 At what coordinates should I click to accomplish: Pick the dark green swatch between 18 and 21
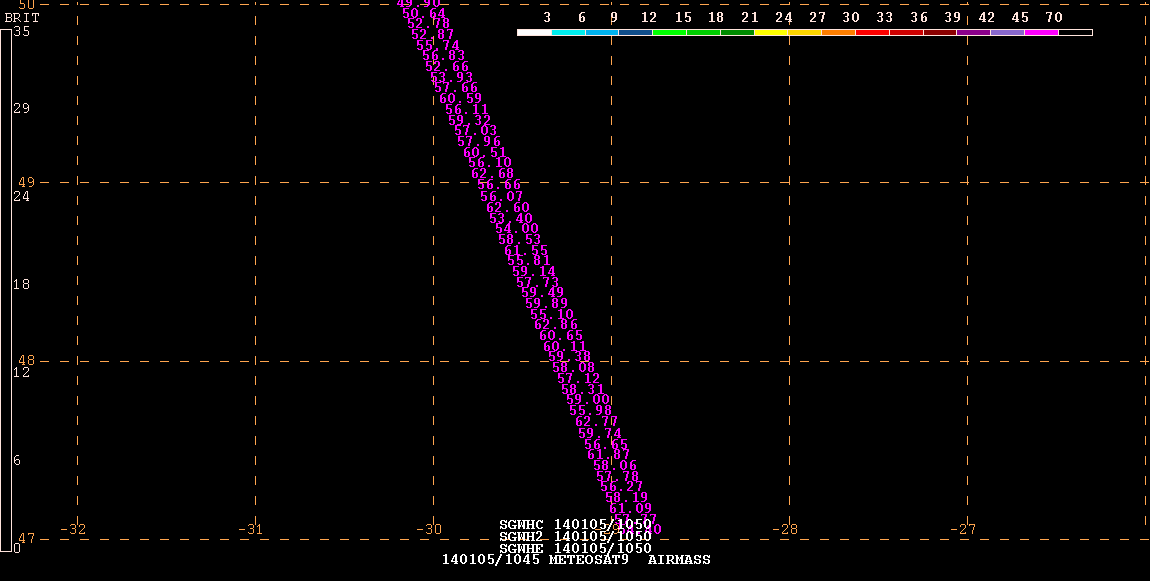pyautogui.click(x=737, y=32)
